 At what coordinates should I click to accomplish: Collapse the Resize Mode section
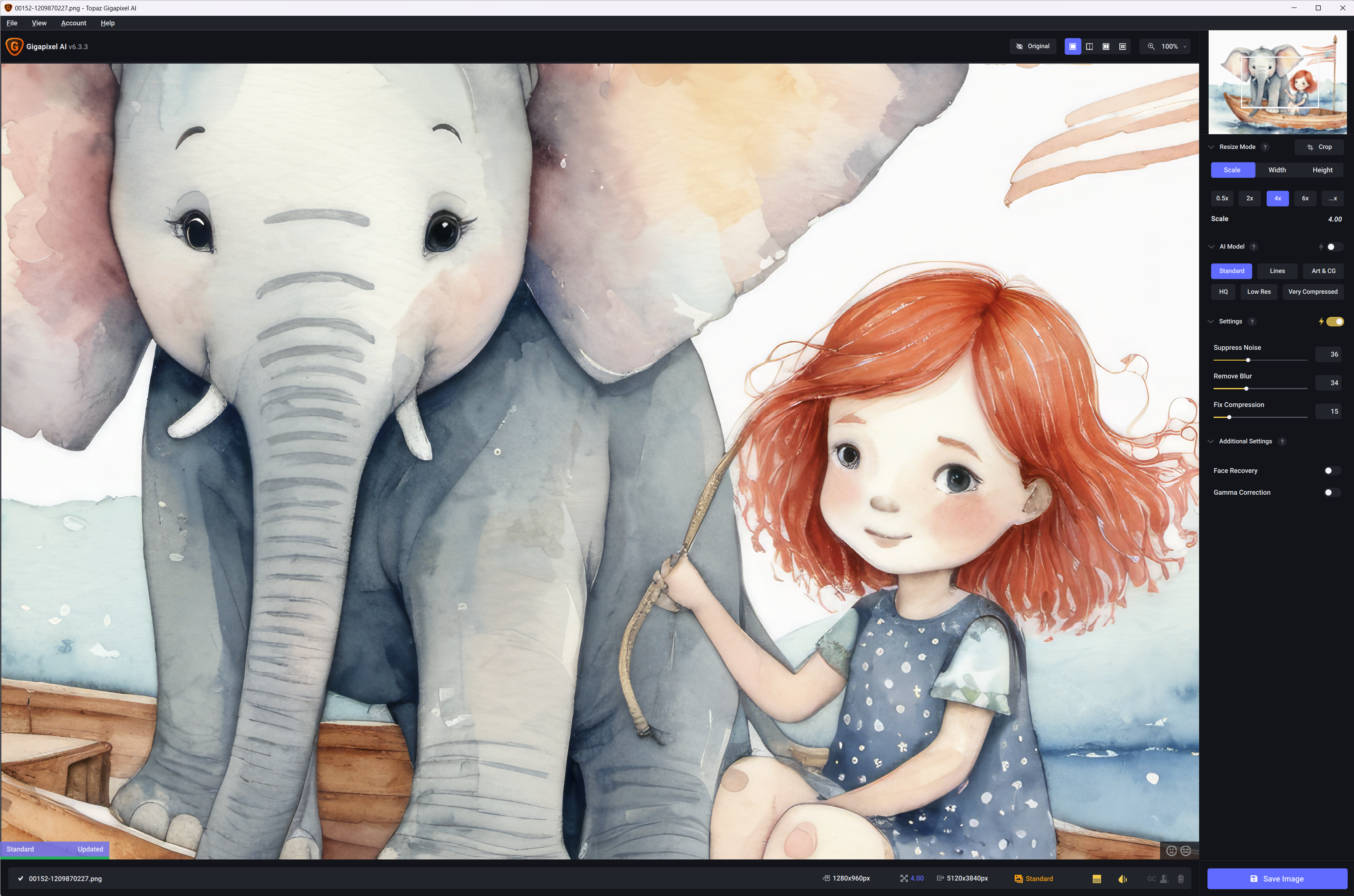pyautogui.click(x=1211, y=147)
